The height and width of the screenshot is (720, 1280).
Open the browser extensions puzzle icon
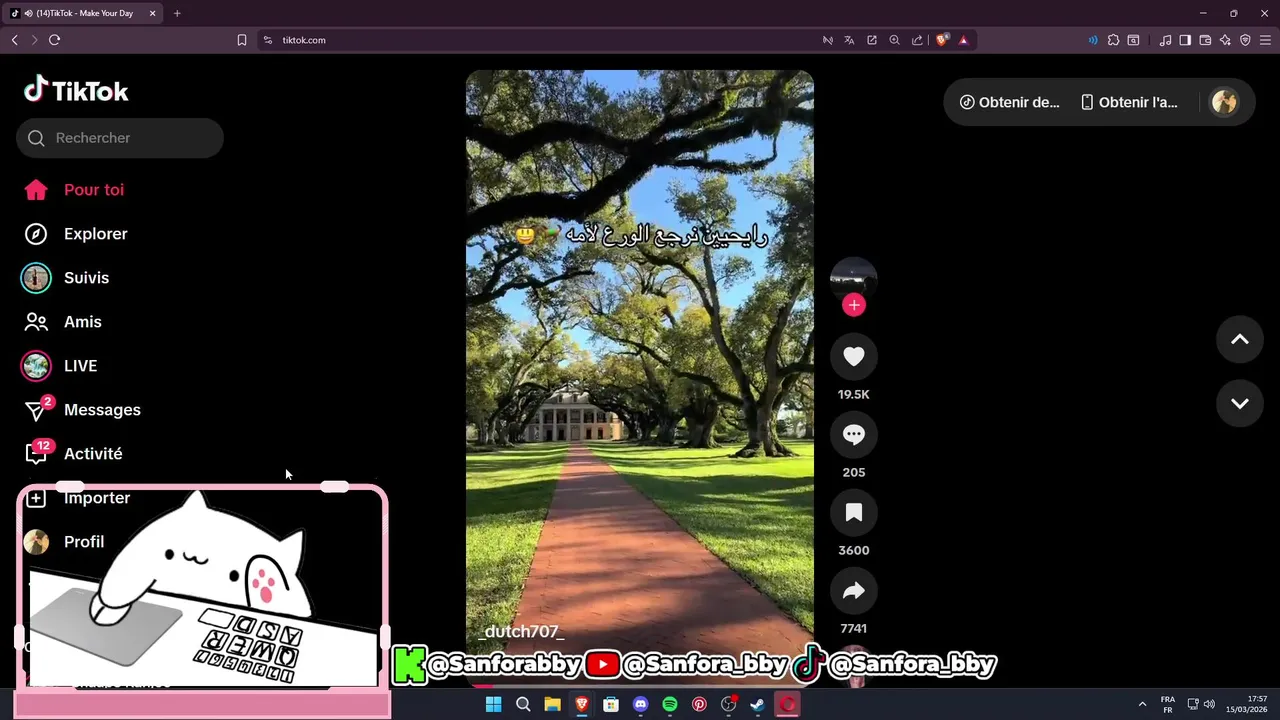pos(1113,40)
